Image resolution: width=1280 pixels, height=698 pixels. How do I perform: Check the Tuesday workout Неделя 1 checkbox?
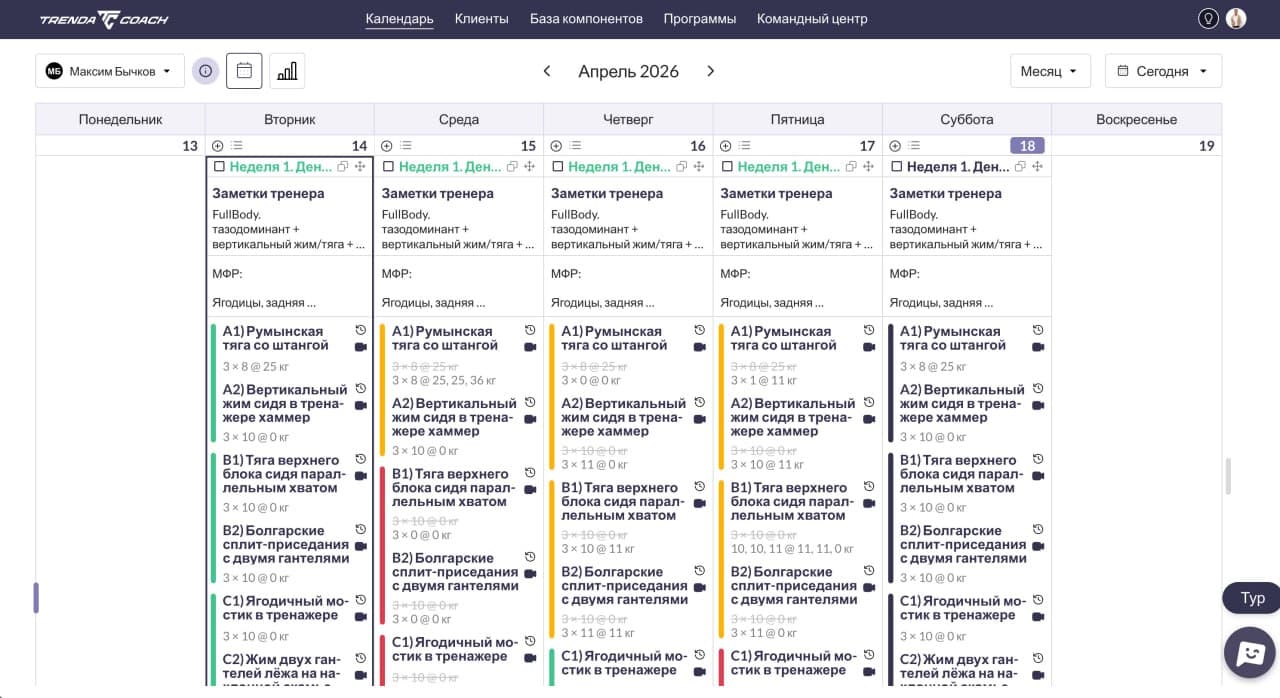[x=219, y=167]
